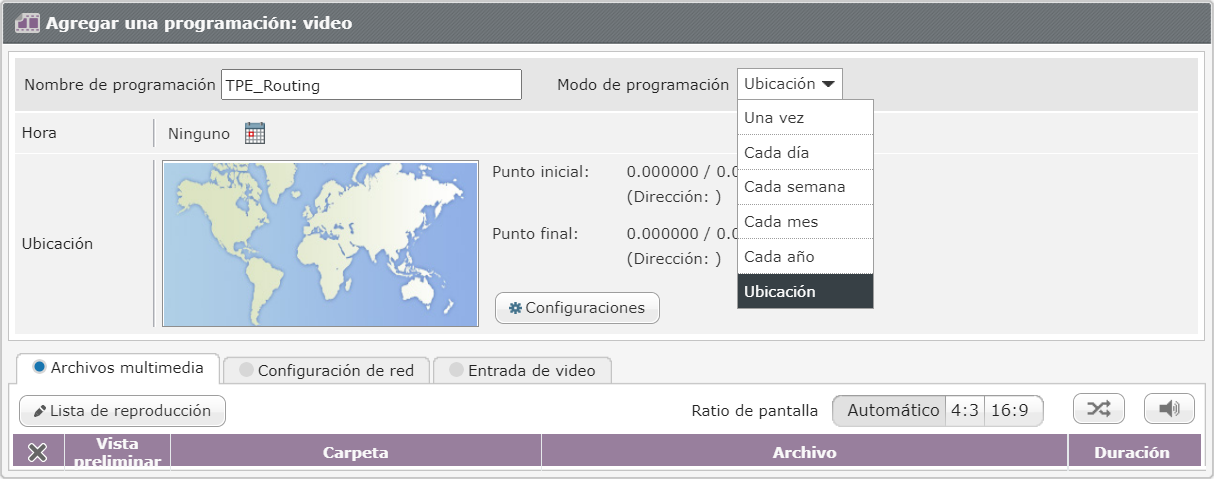Click the video film icon in title bar

[28, 22]
